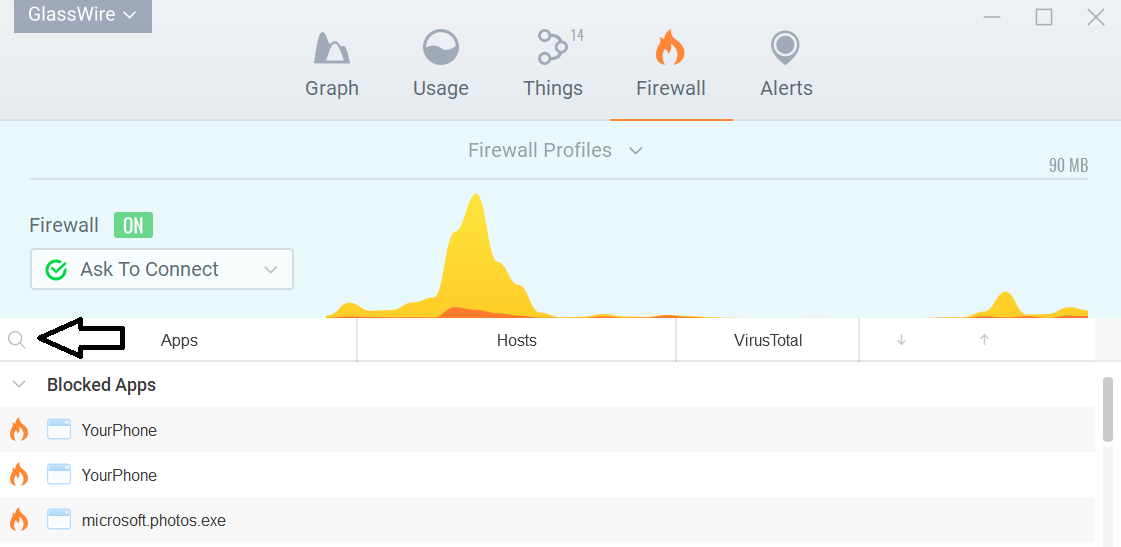Unblock first YourPhone via flame icon
The width and height of the screenshot is (1121, 547).
19,430
